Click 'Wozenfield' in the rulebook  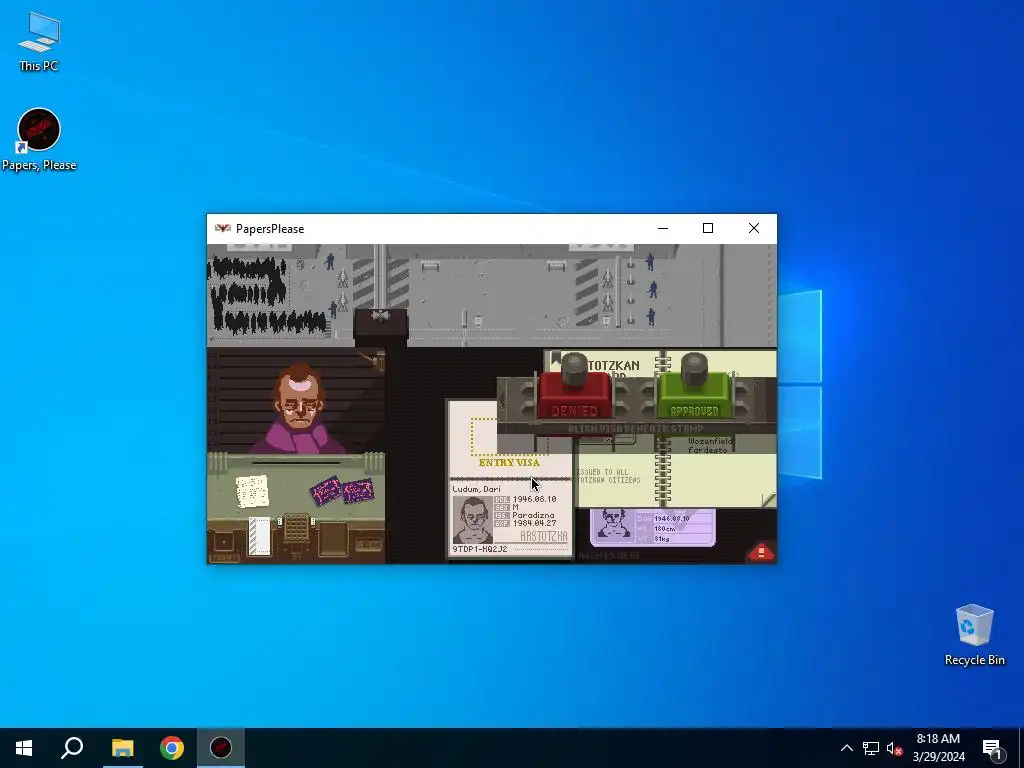711,441
